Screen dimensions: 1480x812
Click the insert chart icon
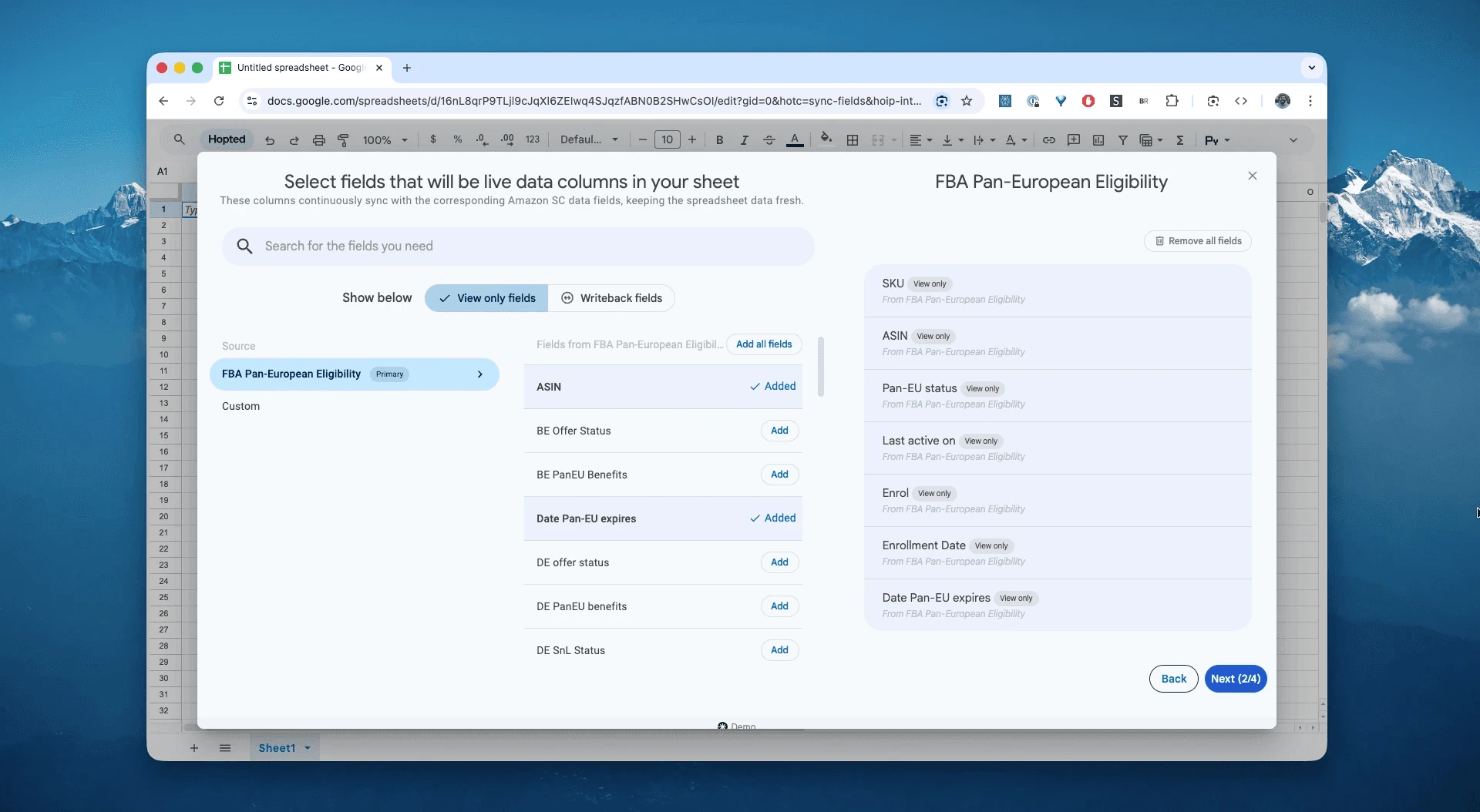click(1098, 139)
